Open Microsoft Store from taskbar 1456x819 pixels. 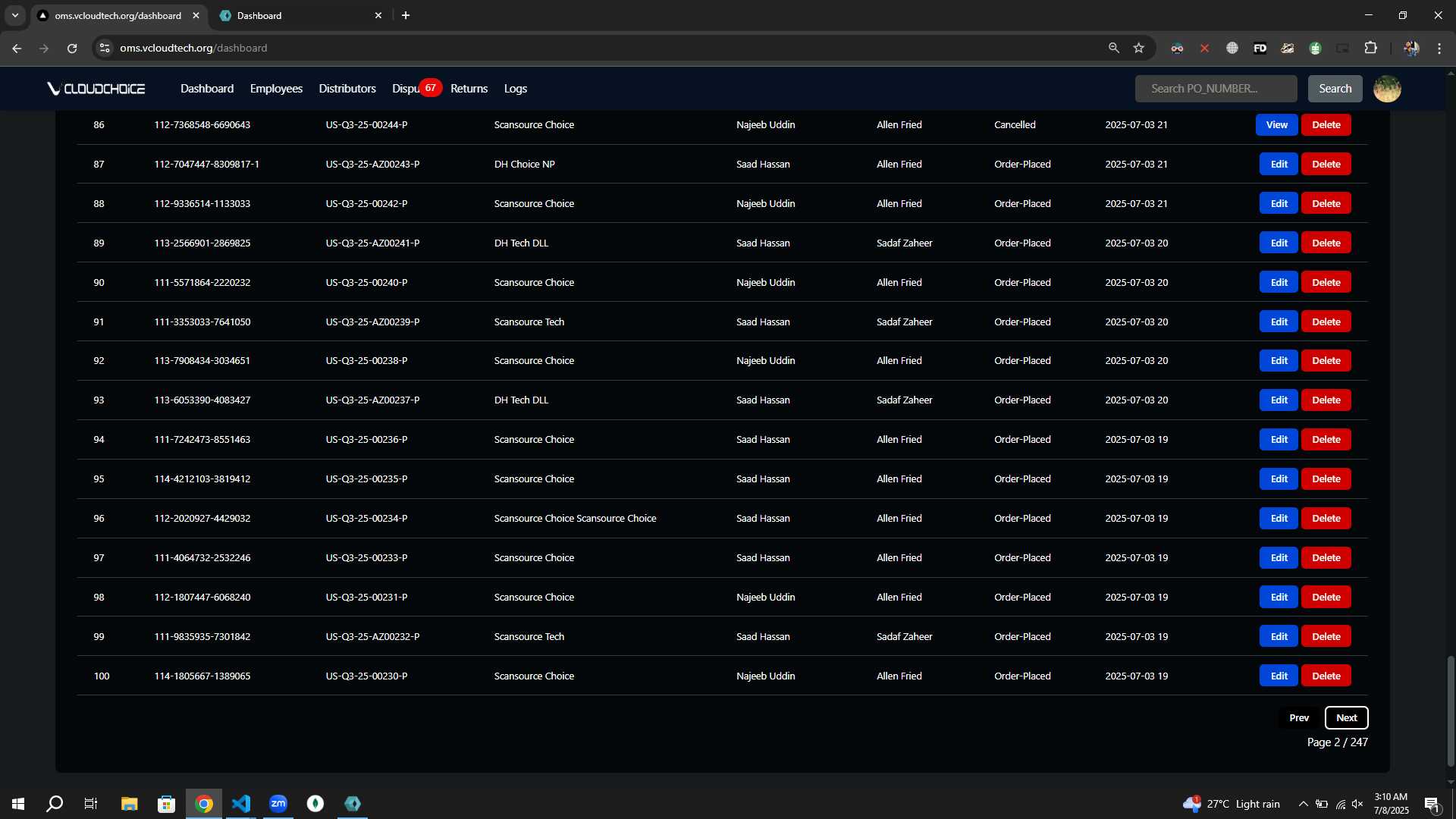pyautogui.click(x=166, y=804)
